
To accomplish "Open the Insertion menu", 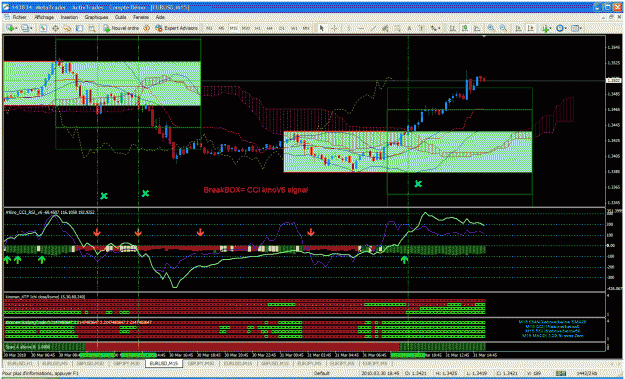I will click(x=69, y=18).
